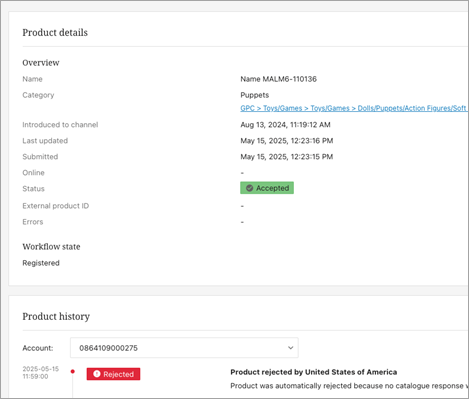This screenshot has height=399, width=469.
Task: Click the Errors field label
Action: click(x=33, y=222)
